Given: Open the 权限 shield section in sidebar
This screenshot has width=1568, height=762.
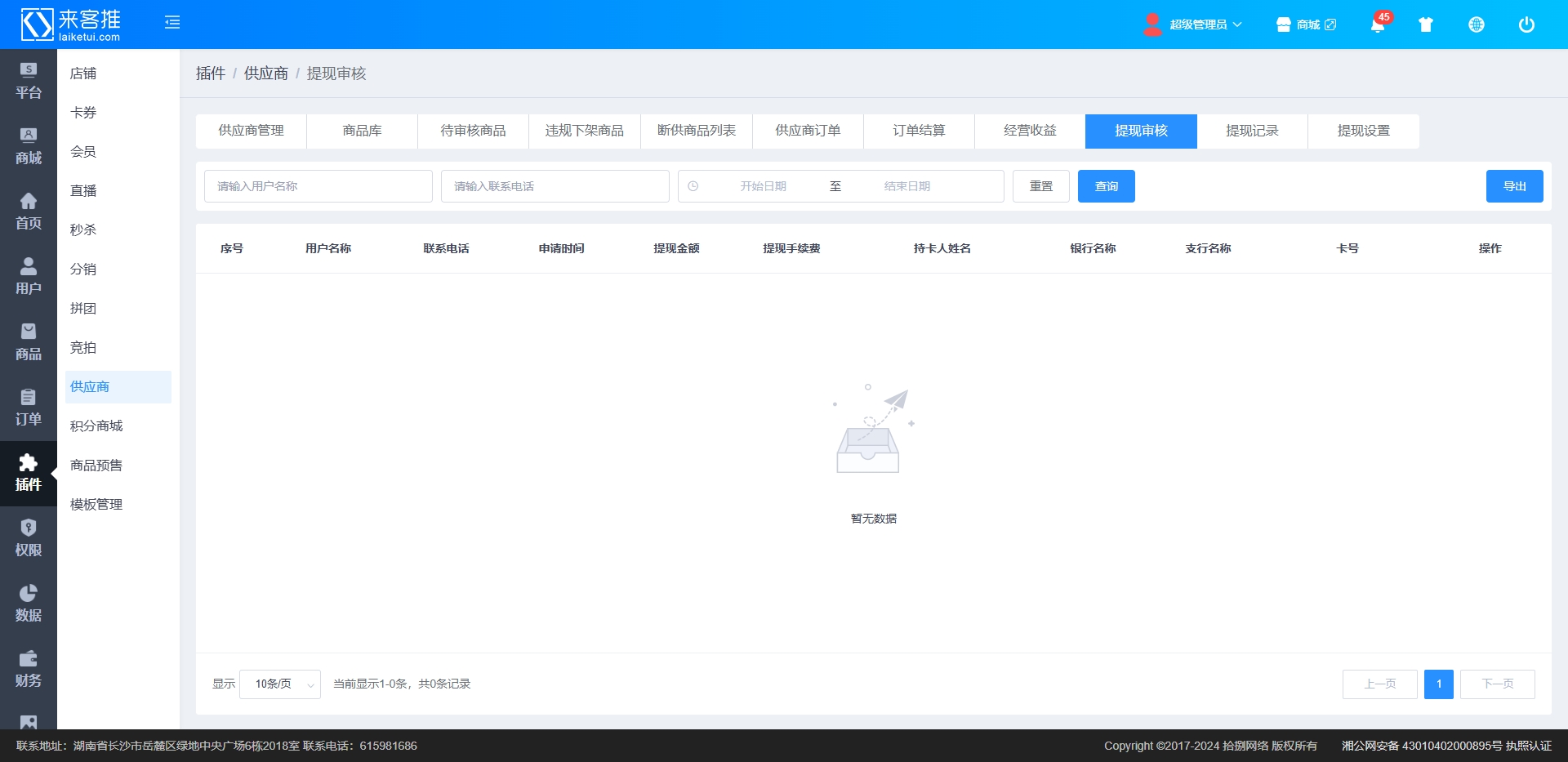Looking at the screenshot, I should (x=29, y=538).
